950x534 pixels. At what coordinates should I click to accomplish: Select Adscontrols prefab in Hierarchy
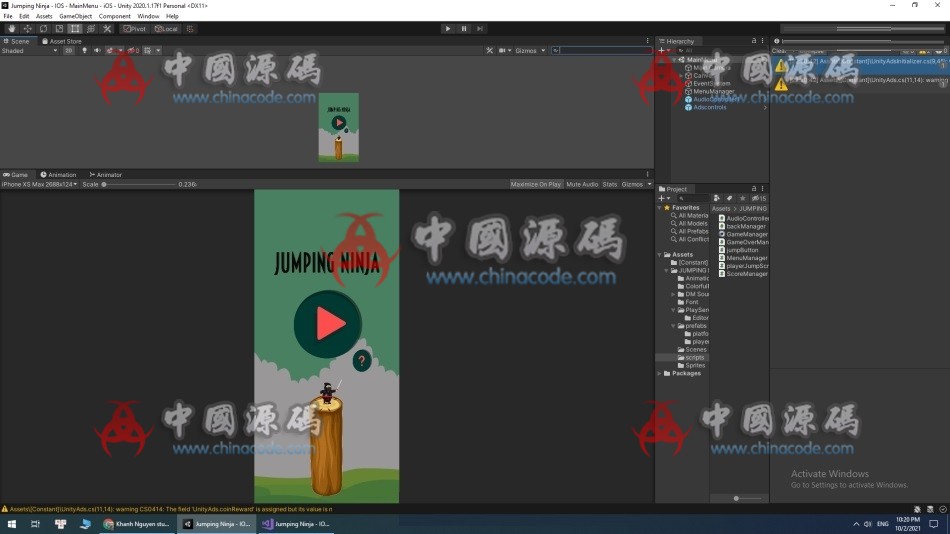(x=709, y=107)
